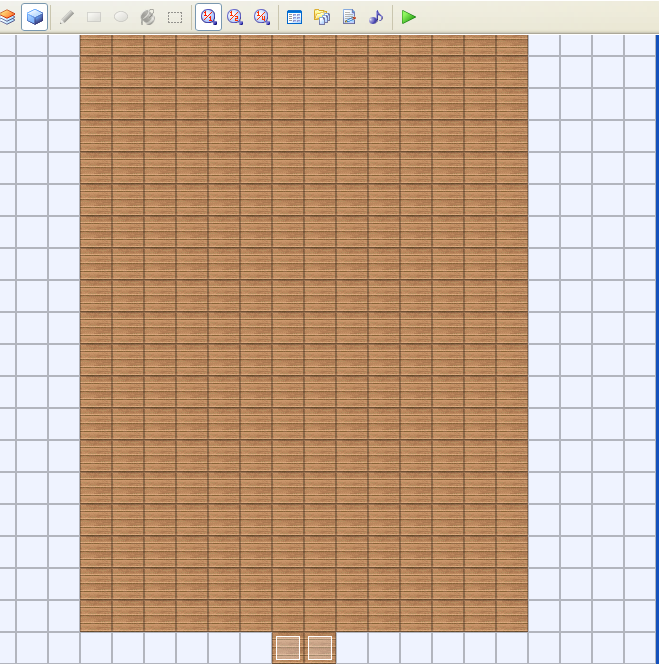Open the Database table icon

pyautogui.click(x=294, y=17)
